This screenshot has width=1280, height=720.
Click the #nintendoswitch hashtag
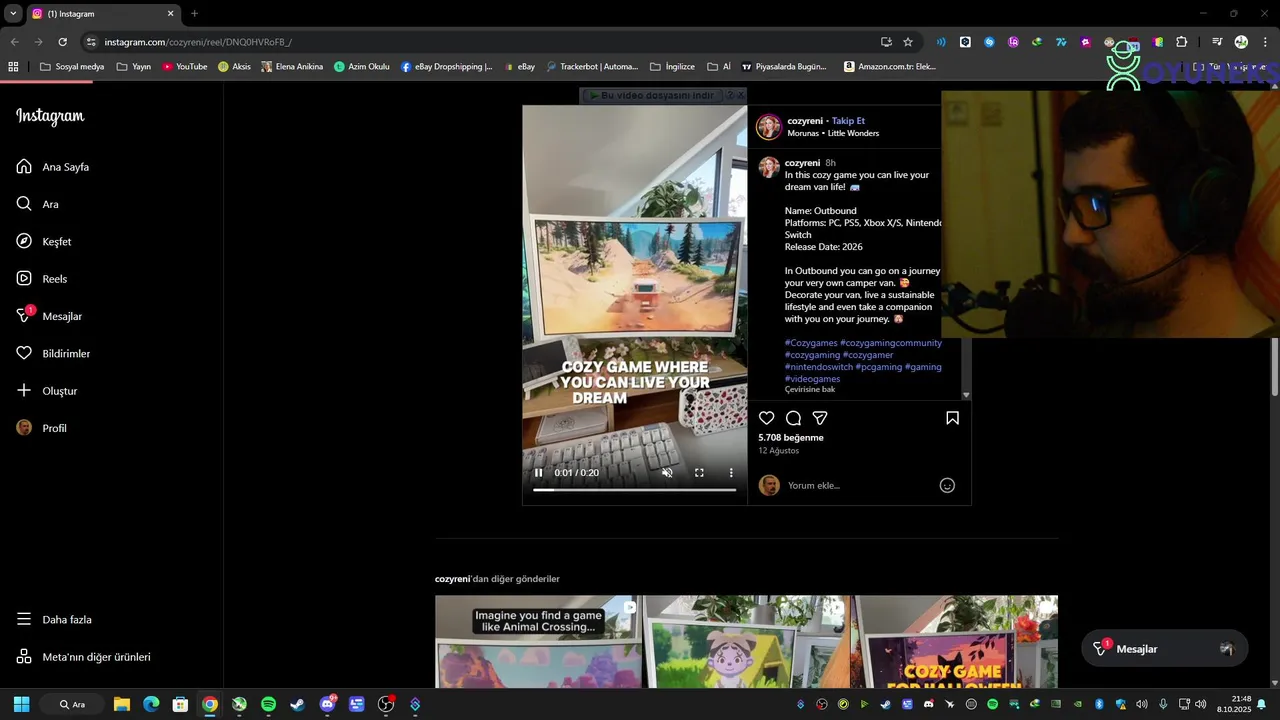click(x=819, y=367)
